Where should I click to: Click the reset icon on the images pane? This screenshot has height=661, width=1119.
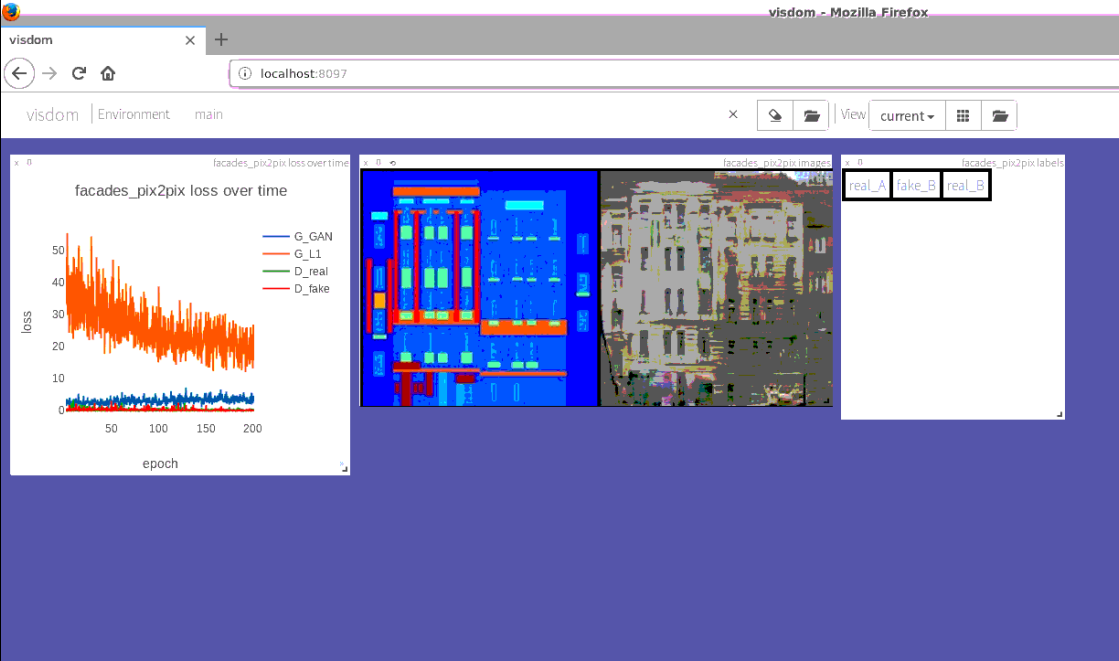pyautogui.click(x=393, y=161)
